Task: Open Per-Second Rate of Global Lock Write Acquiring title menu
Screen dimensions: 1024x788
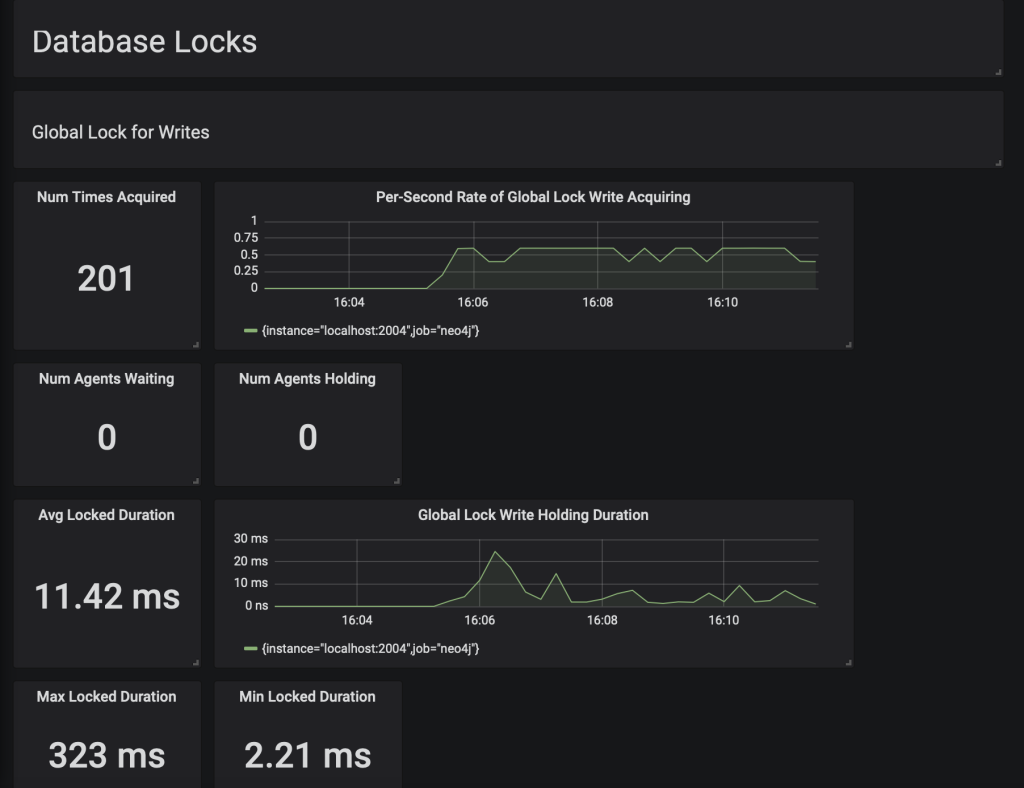Action: [x=533, y=197]
